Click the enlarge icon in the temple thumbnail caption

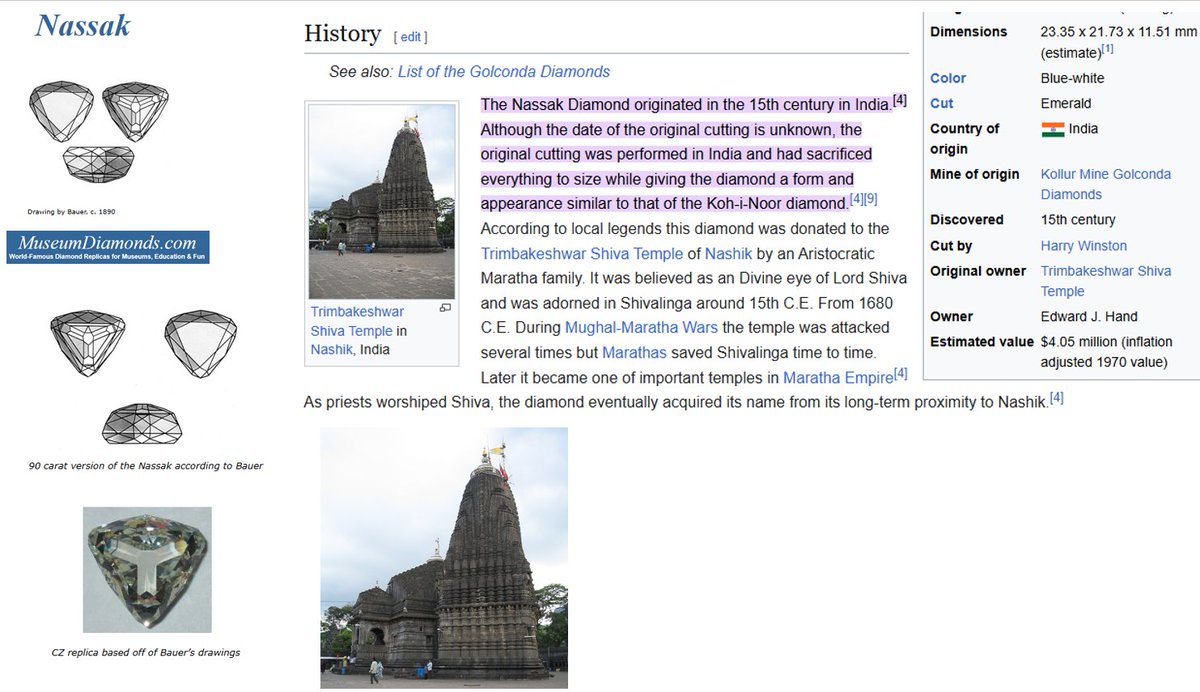[446, 307]
